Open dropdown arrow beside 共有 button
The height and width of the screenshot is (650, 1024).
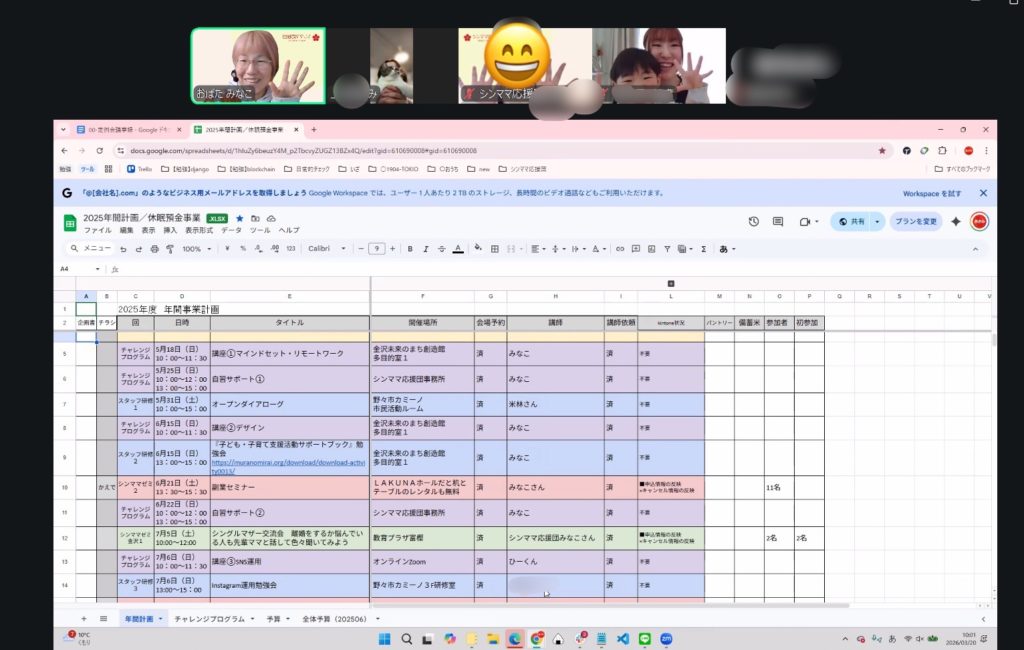877,221
